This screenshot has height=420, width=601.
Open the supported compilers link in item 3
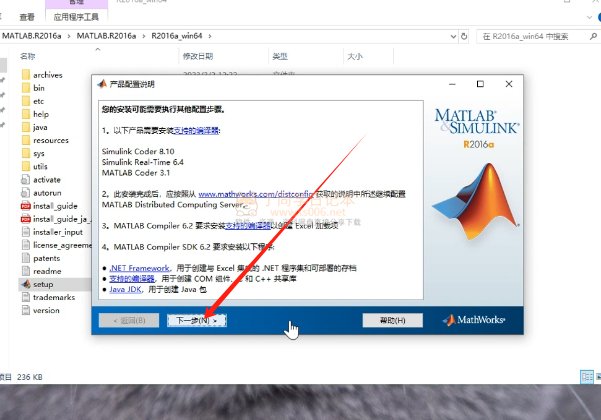248,226
